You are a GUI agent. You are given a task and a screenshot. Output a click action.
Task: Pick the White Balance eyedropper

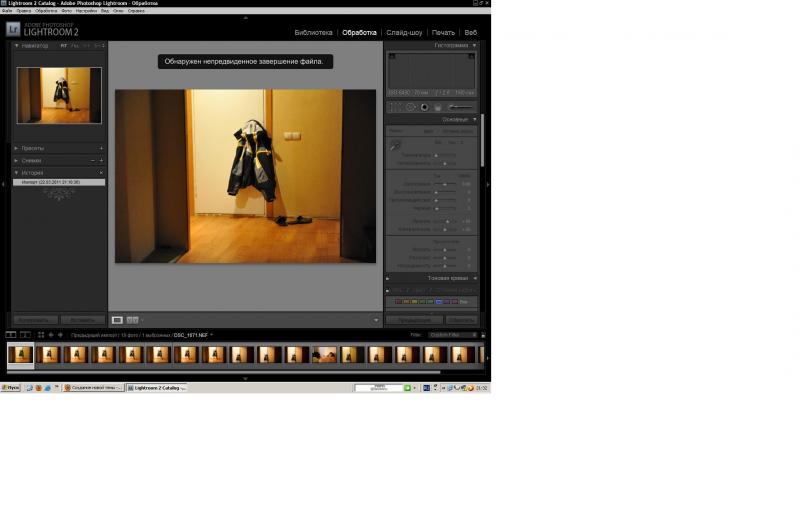tap(395, 146)
